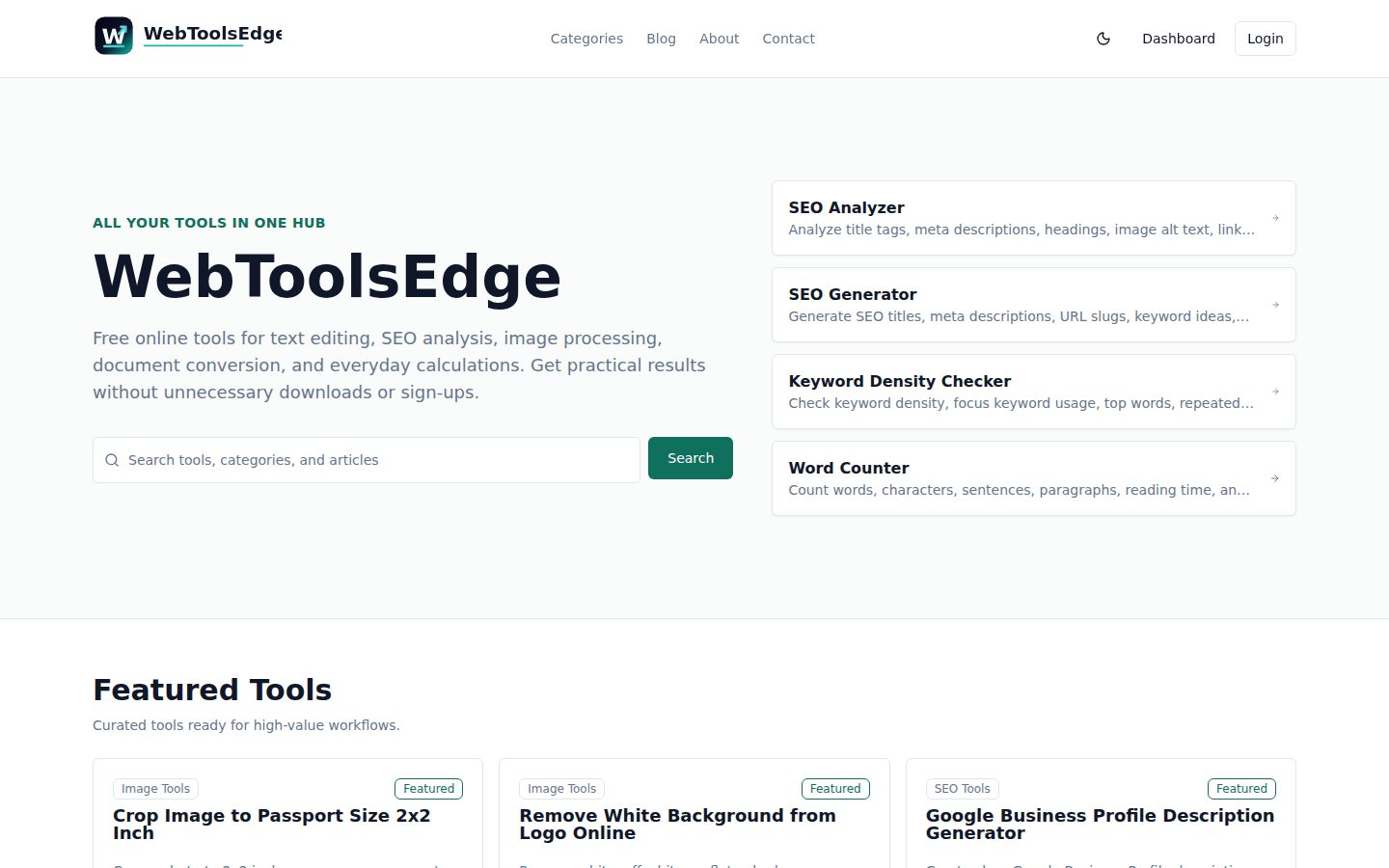
Task: Open the Keyword Density Checker tool title
Action: tap(900, 381)
